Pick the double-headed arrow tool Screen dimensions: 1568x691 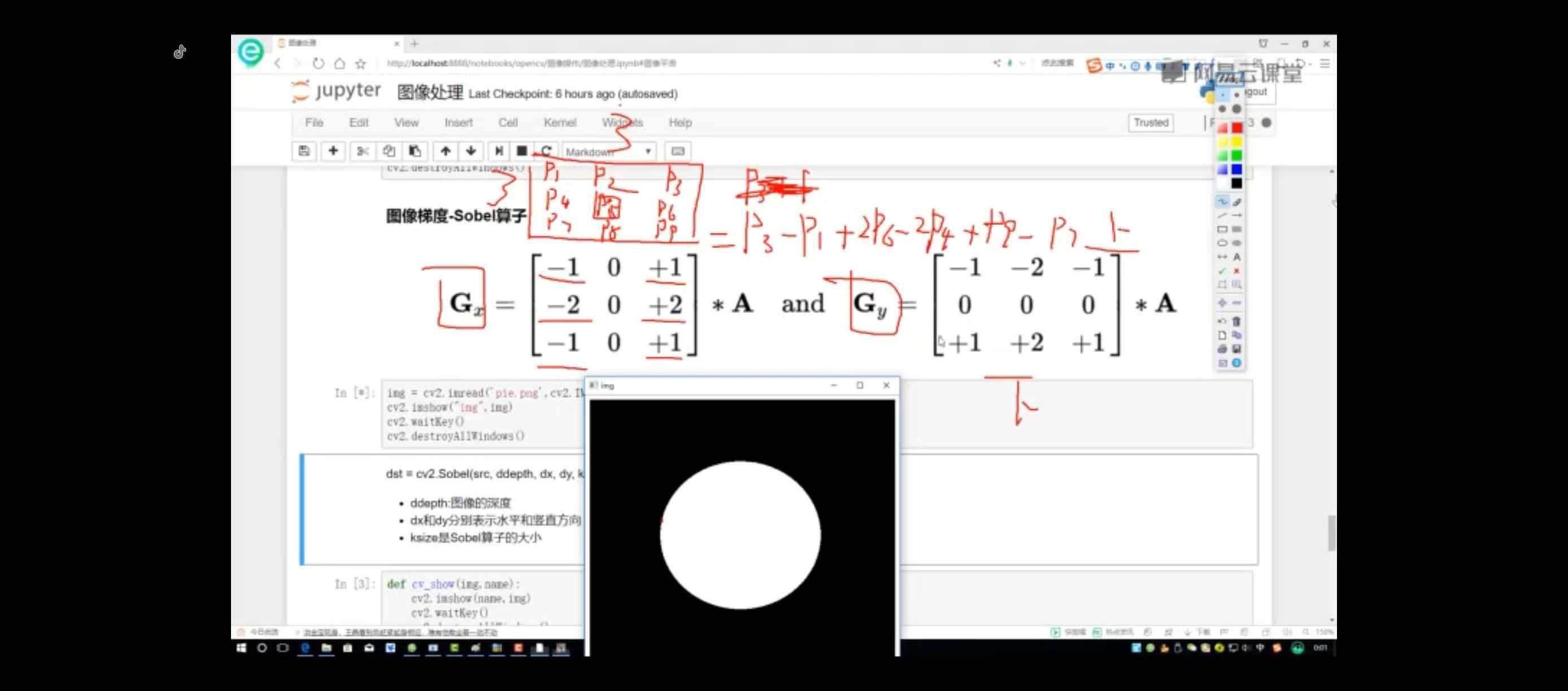point(1222,257)
